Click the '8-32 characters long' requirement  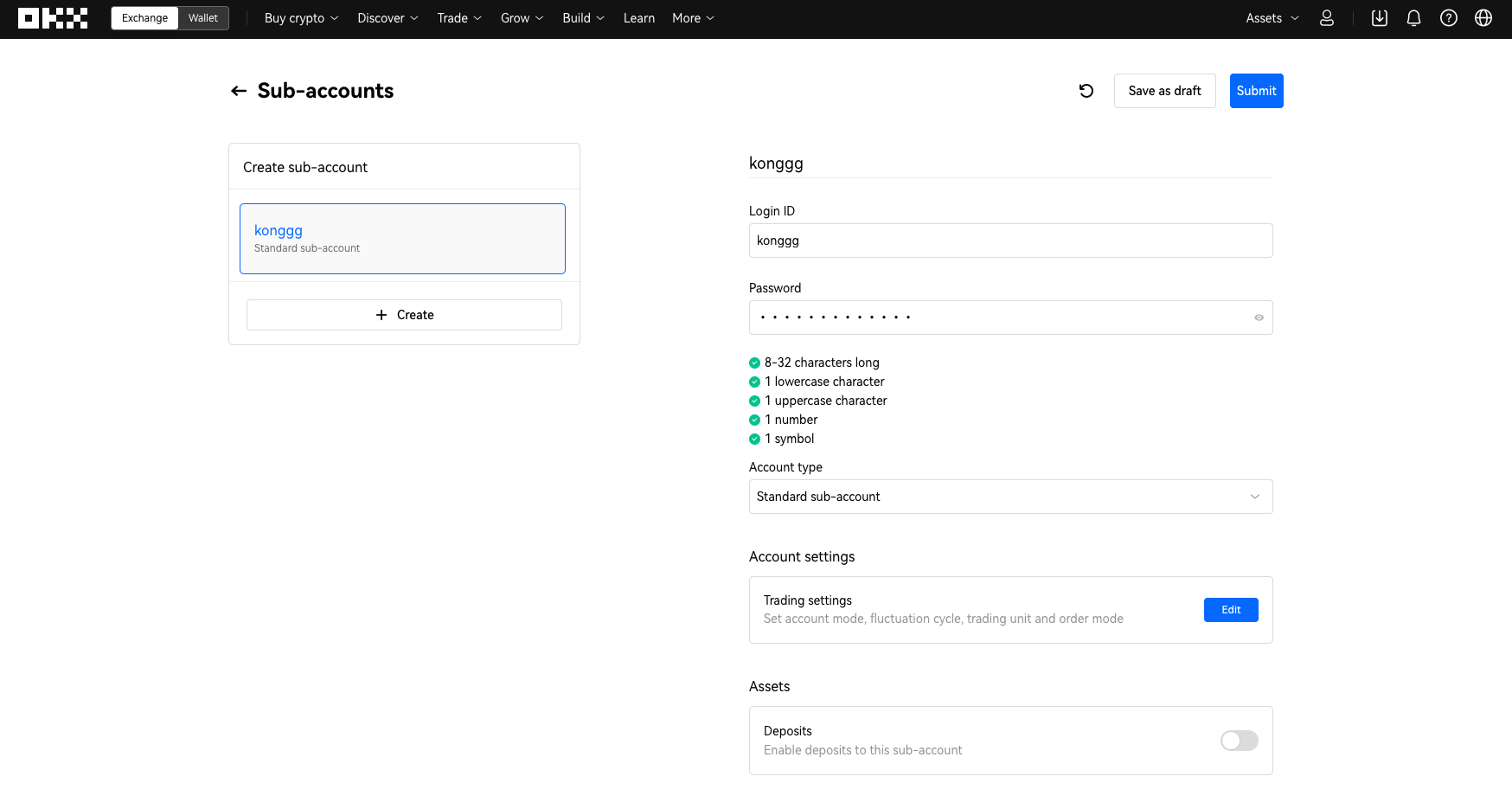click(822, 363)
